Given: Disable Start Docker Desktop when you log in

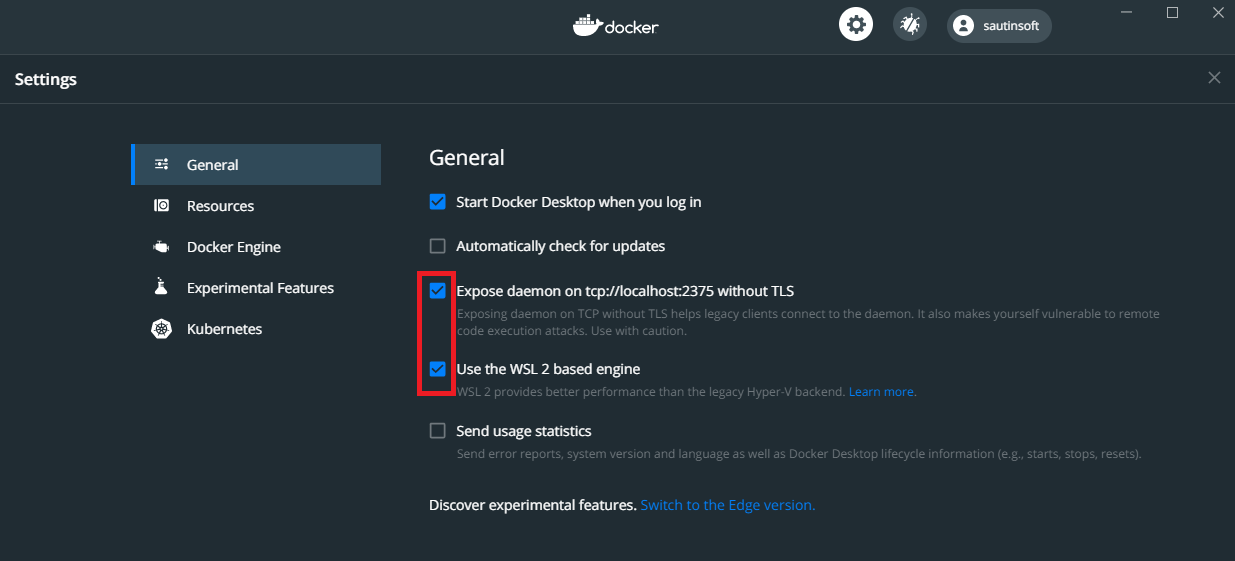Looking at the screenshot, I should [x=437, y=202].
